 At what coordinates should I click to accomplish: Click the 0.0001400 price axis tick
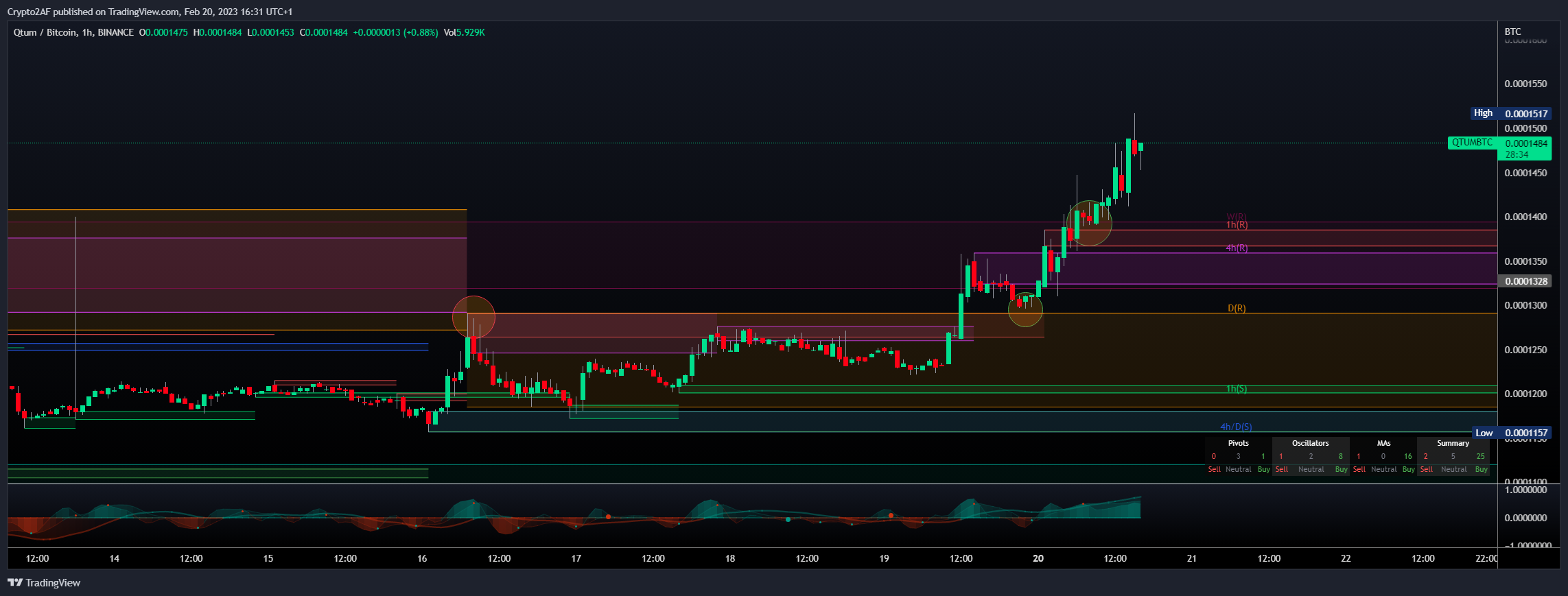pos(1525,217)
